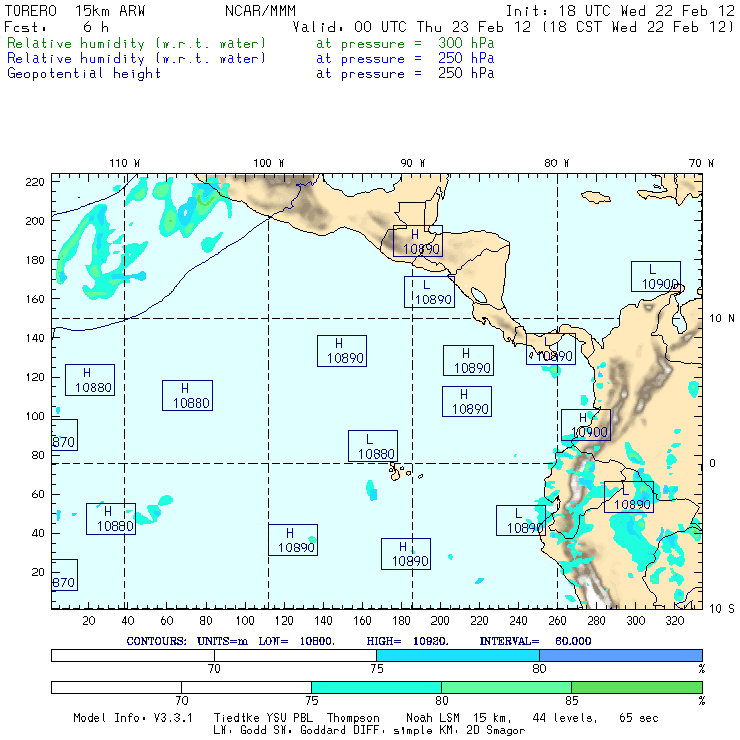
Task: Click the 'Model Info: V3.3.1' text
Action: coord(133,718)
